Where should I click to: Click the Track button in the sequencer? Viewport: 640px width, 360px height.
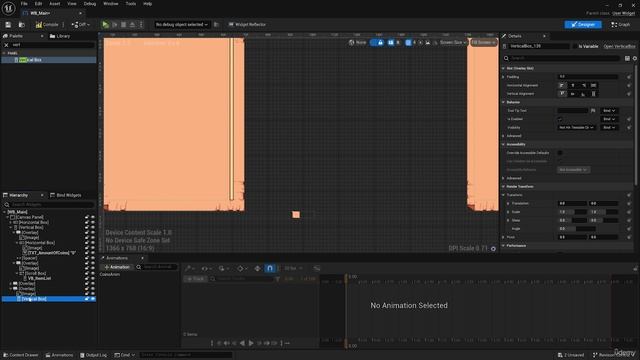point(196,279)
